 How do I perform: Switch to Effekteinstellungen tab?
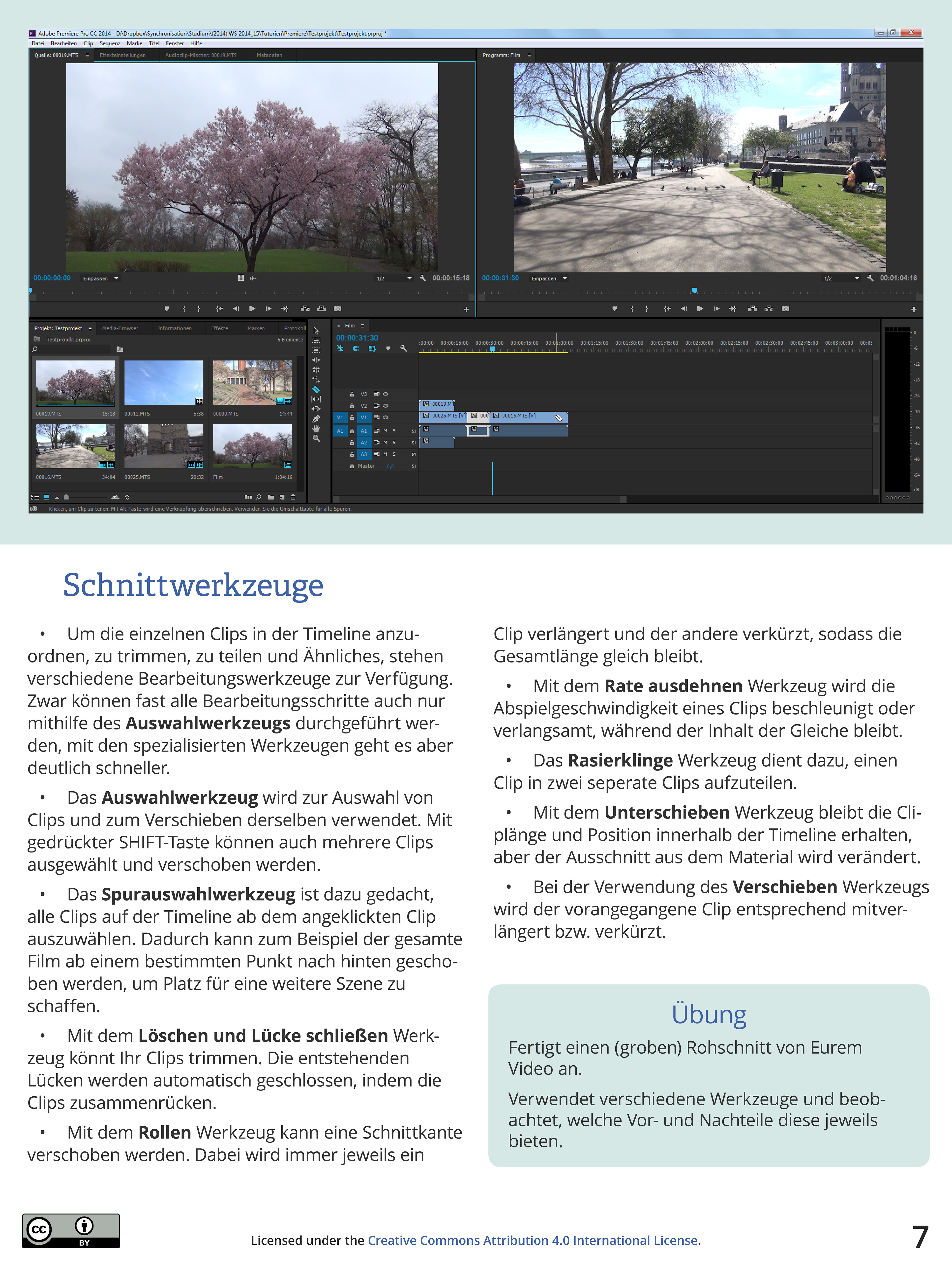pyautogui.click(x=122, y=56)
